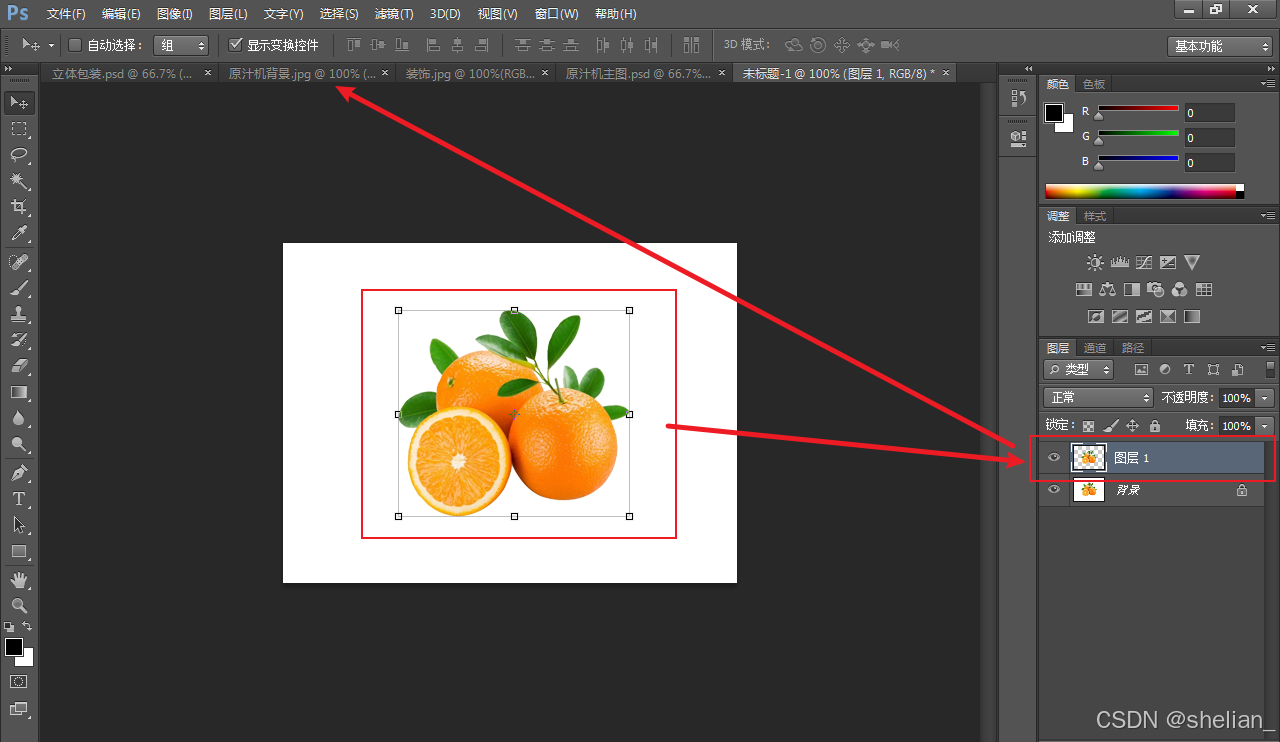The width and height of the screenshot is (1280, 742).
Task: Open the 类型 layer filter dropdown
Action: (1078, 369)
